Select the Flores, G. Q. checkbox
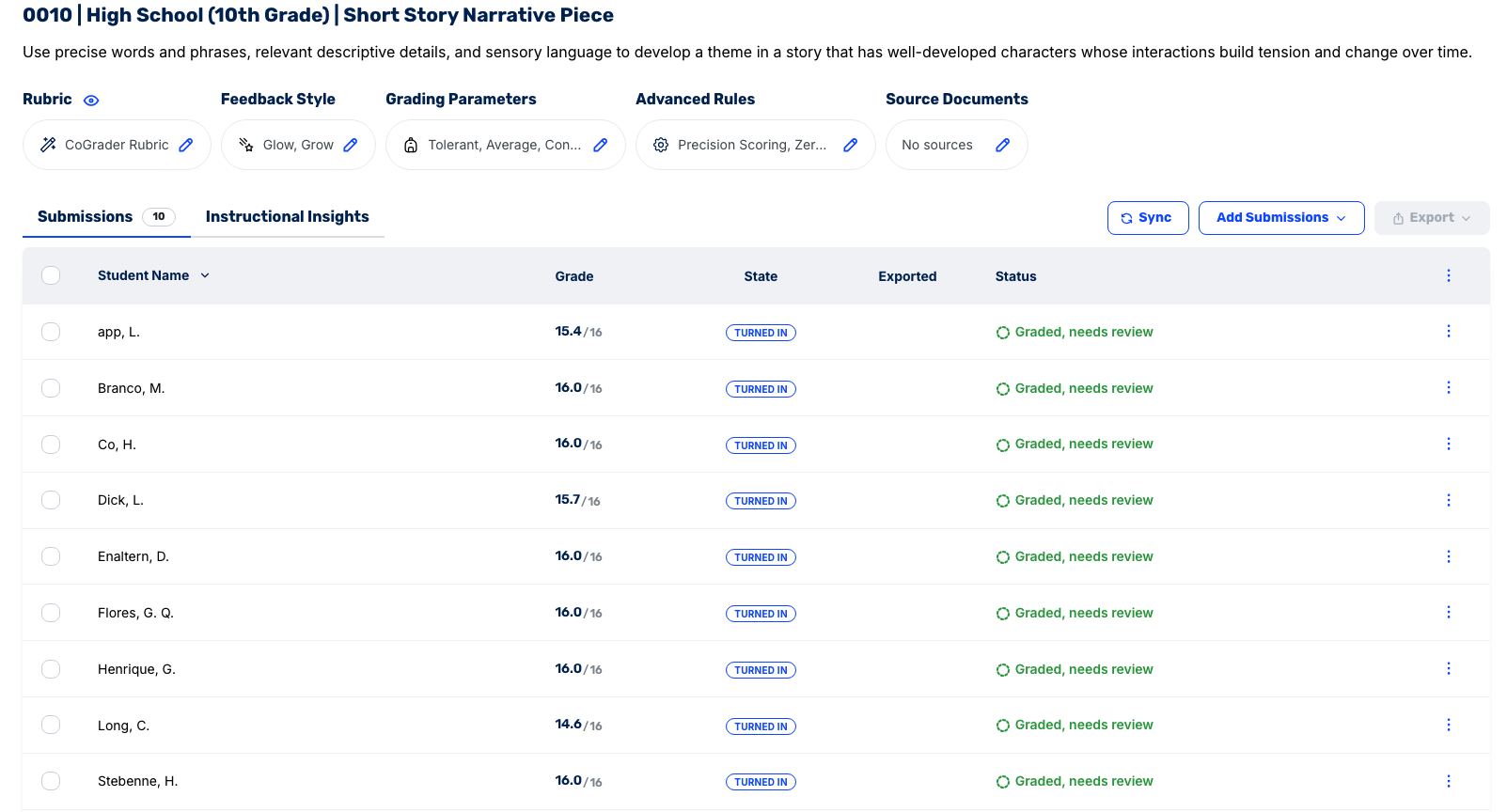 51,613
